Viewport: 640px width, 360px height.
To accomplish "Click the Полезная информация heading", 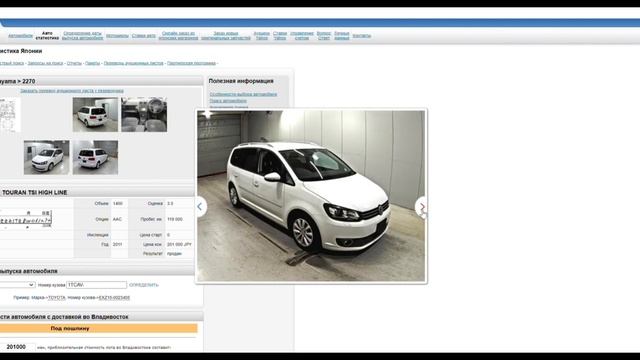I will [x=241, y=81].
